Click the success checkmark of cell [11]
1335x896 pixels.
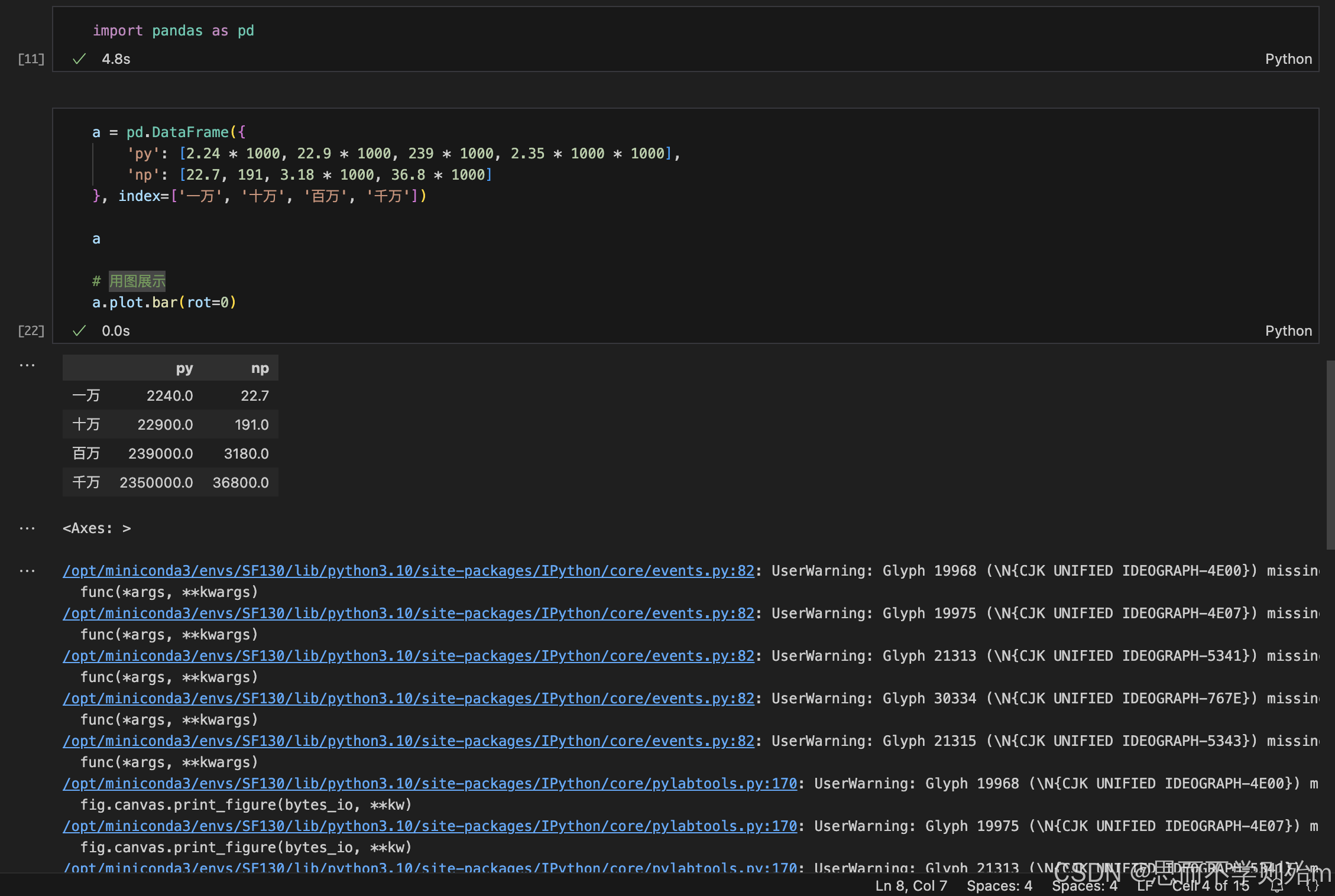coord(79,59)
